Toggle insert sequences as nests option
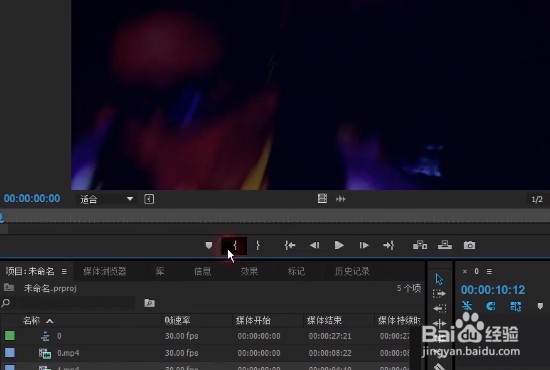Viewport: 550px width, 370px height. 467,306
